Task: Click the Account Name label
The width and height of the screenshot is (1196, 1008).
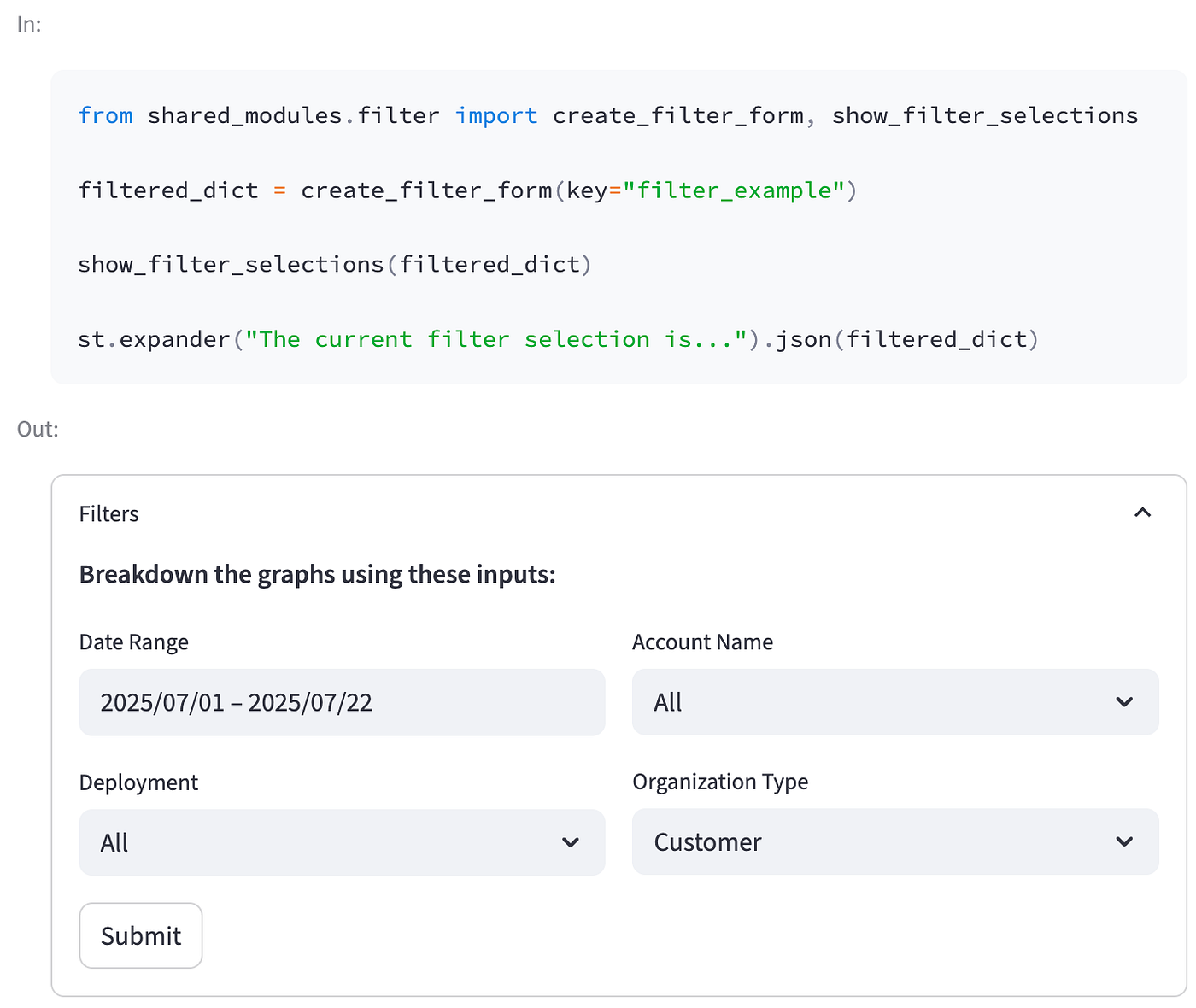Action: (702, 642)
